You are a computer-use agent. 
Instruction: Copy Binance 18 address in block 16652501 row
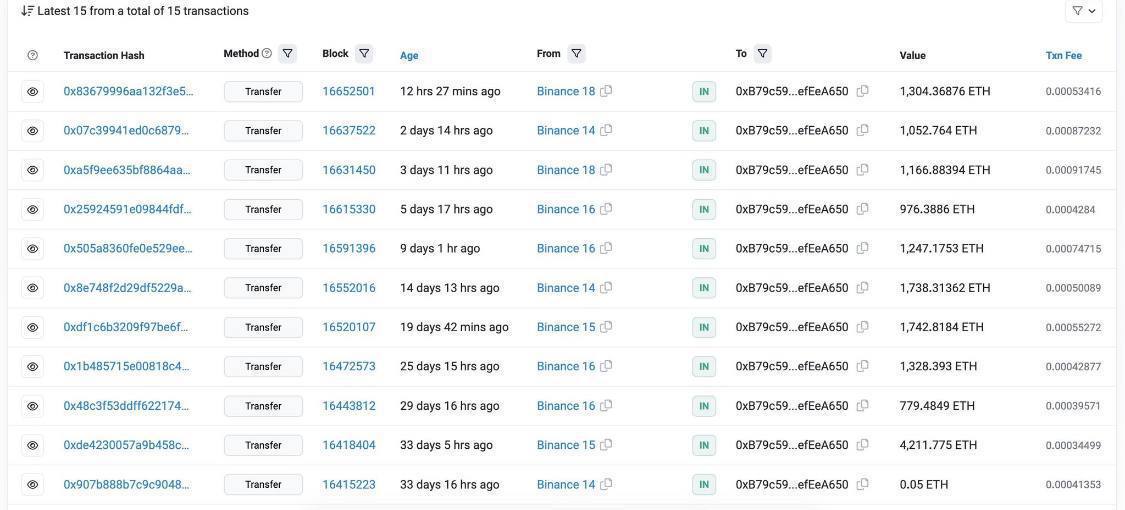[x=606, y=91]
